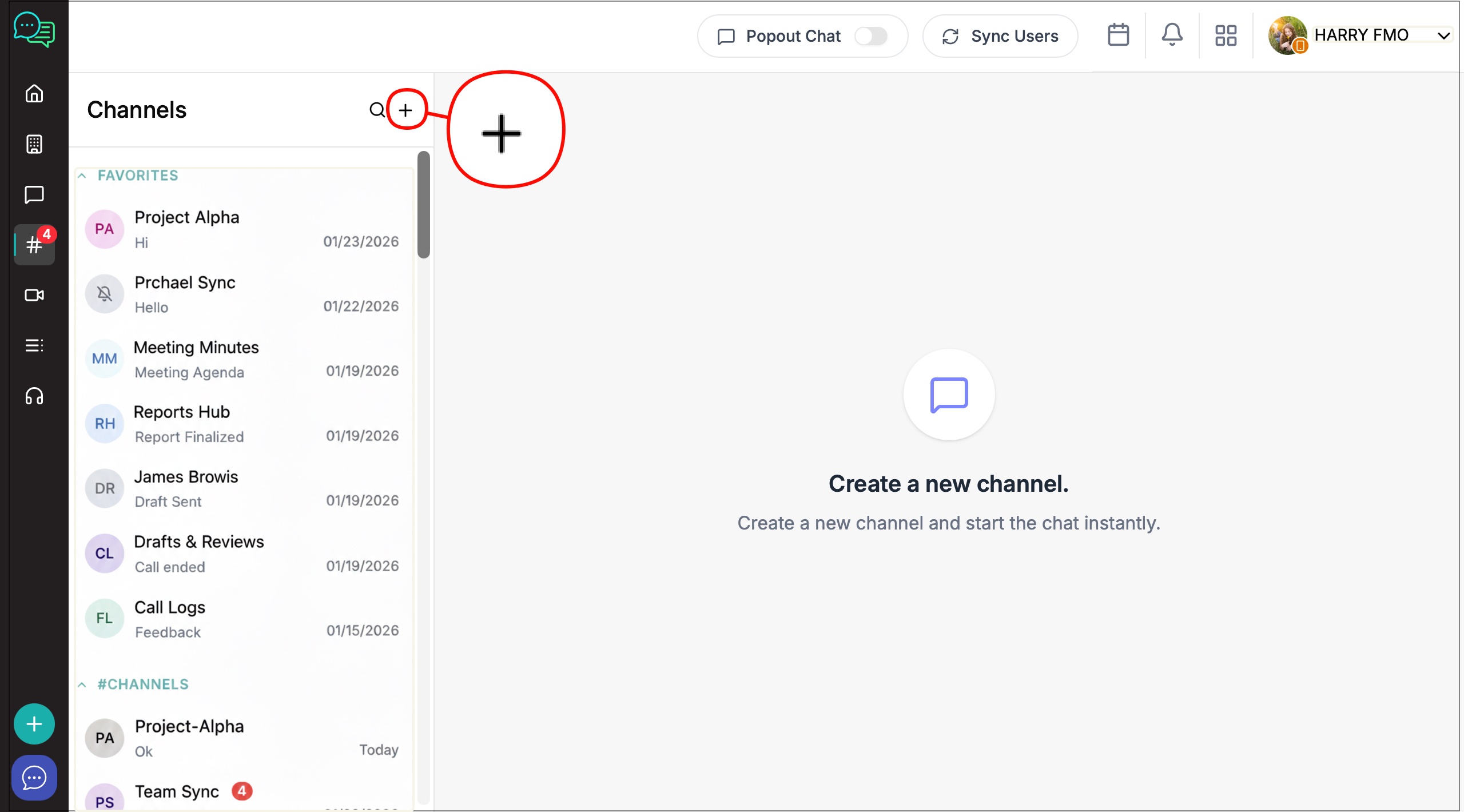The height and width of the screenshot is (812, 1464).
Task: Select the Channels hashtag tab in sidebar
Action: pyautogui.click(x=34, y=245)
